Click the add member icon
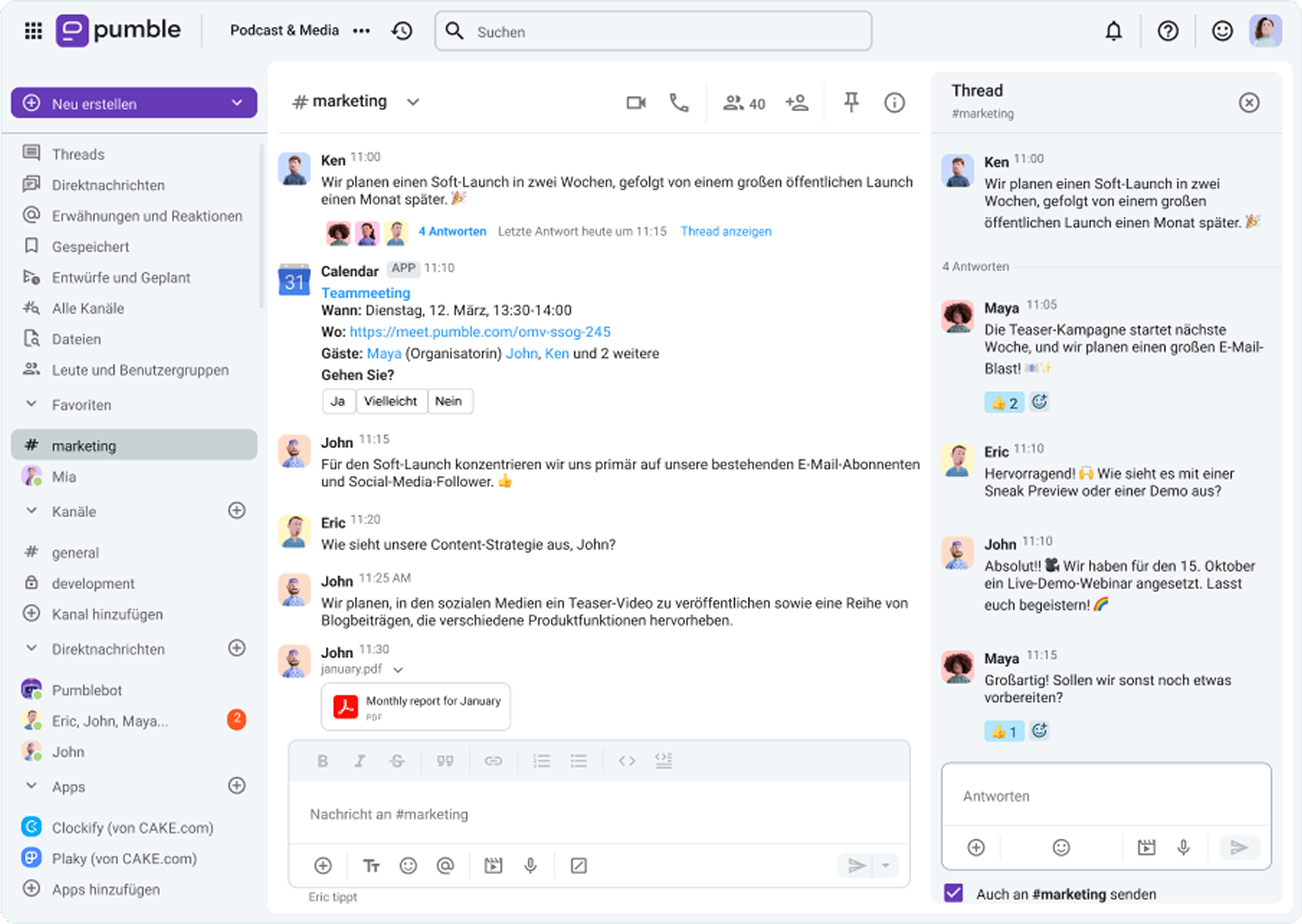This screenshot has width=1302, height=924. click(x=797, y=103)
